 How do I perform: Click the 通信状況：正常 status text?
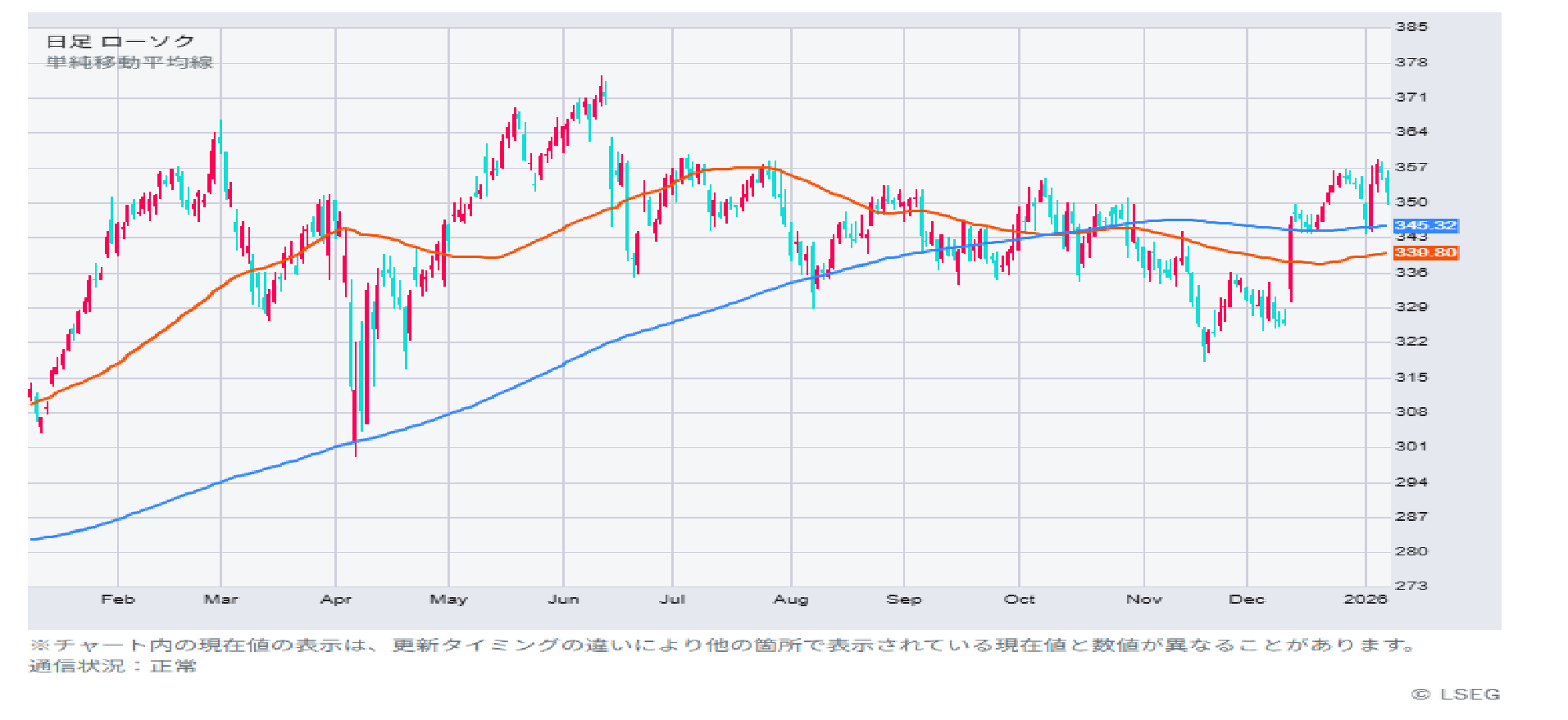click(113, 666)
